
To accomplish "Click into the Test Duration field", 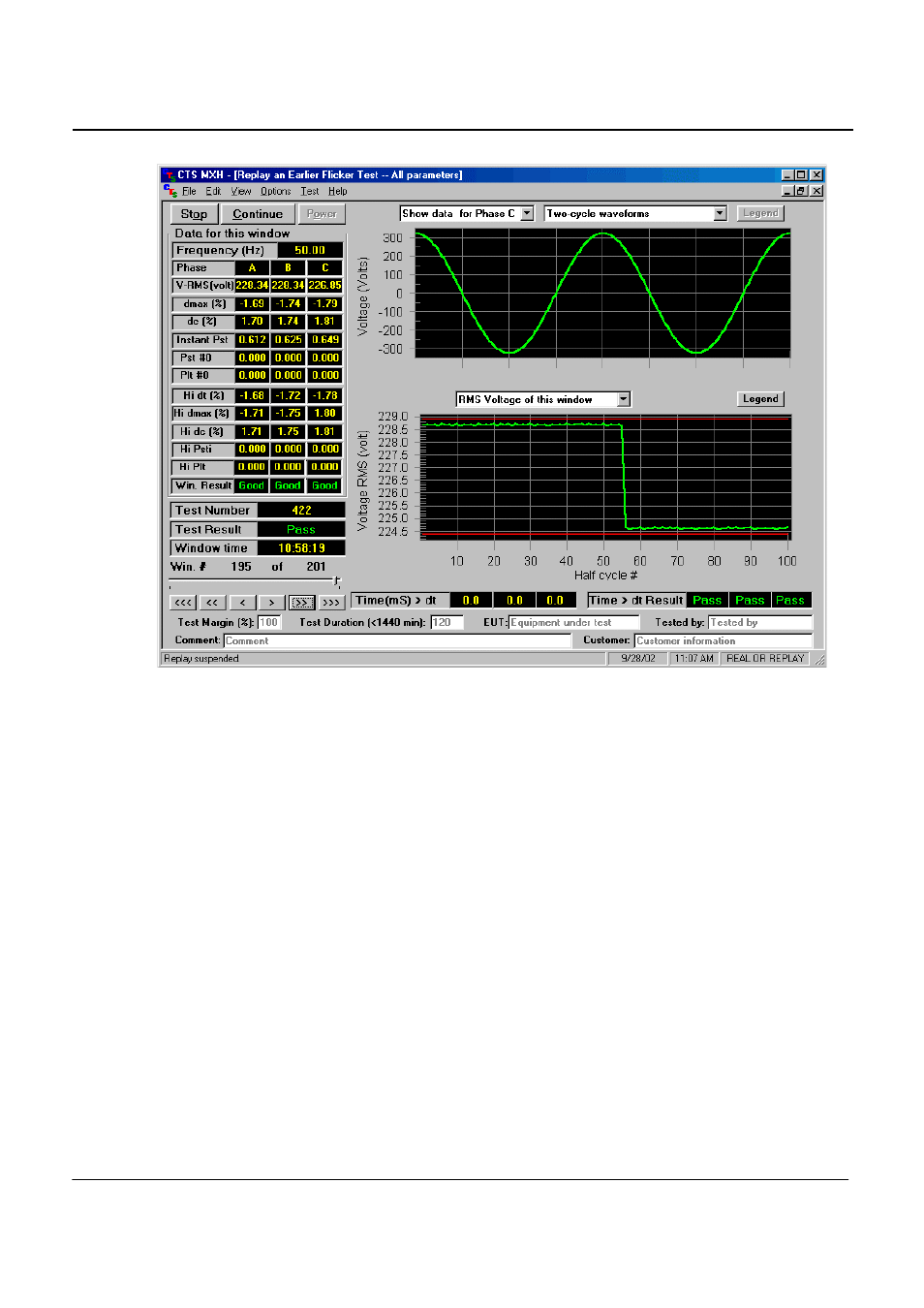I will pyautogui.click(x=447, y=622).
